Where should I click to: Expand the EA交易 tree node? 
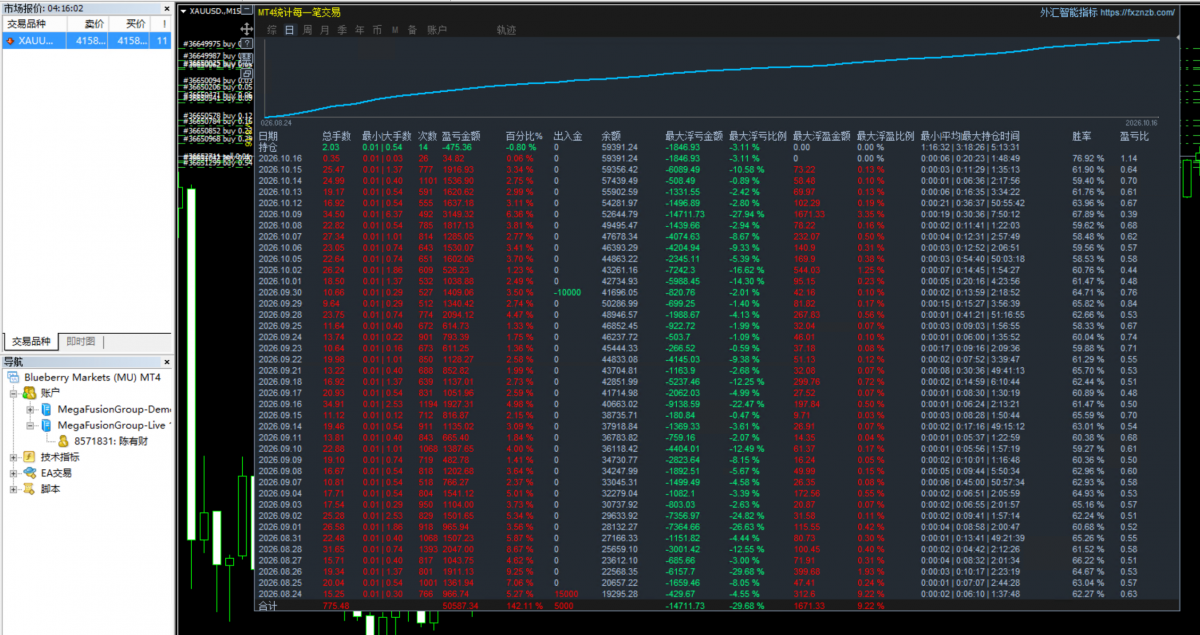tap(13, 473)
